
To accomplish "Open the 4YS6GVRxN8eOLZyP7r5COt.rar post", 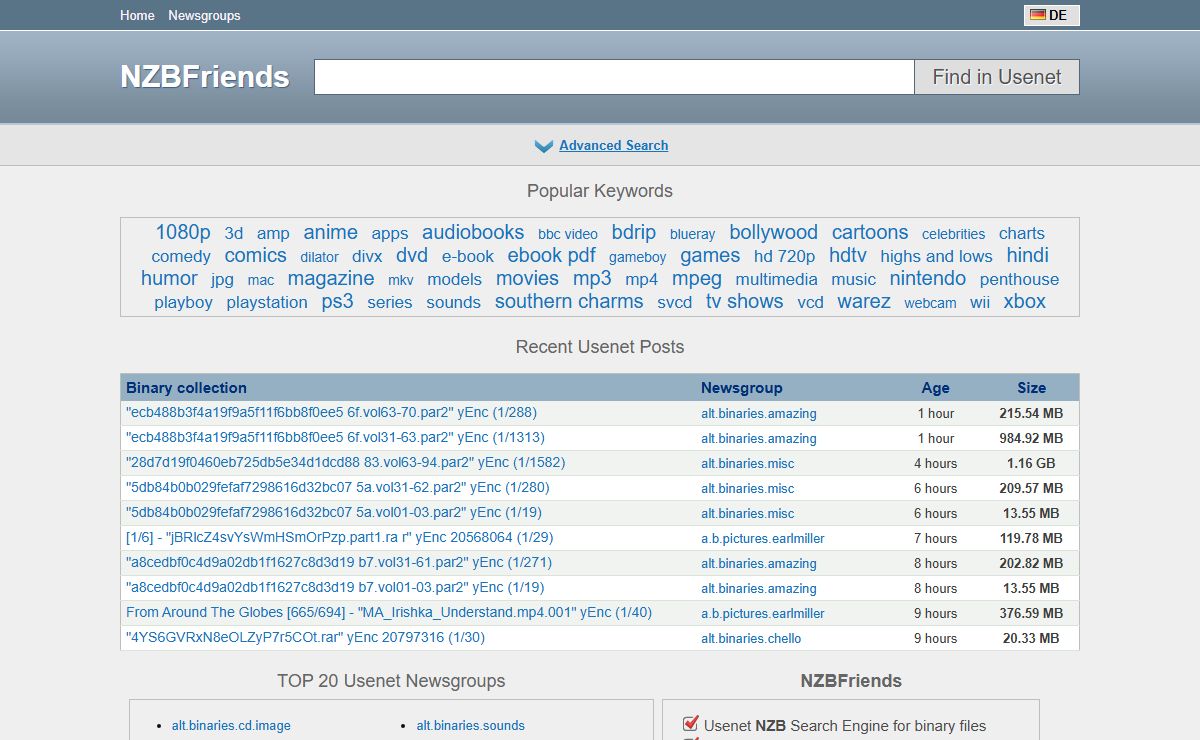I will pos(306,637).
